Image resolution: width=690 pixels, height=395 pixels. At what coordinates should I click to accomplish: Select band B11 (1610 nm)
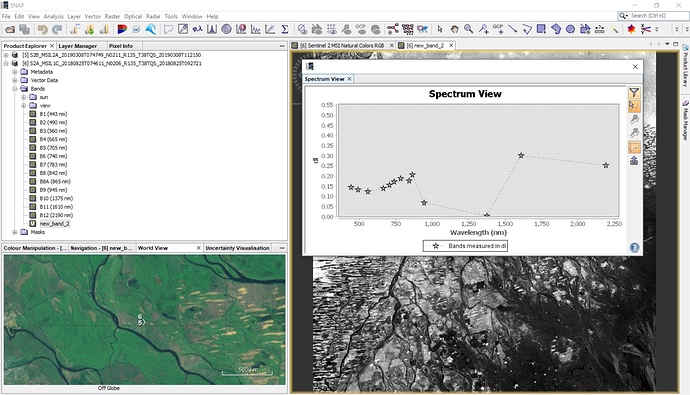[x=56, y=207]
